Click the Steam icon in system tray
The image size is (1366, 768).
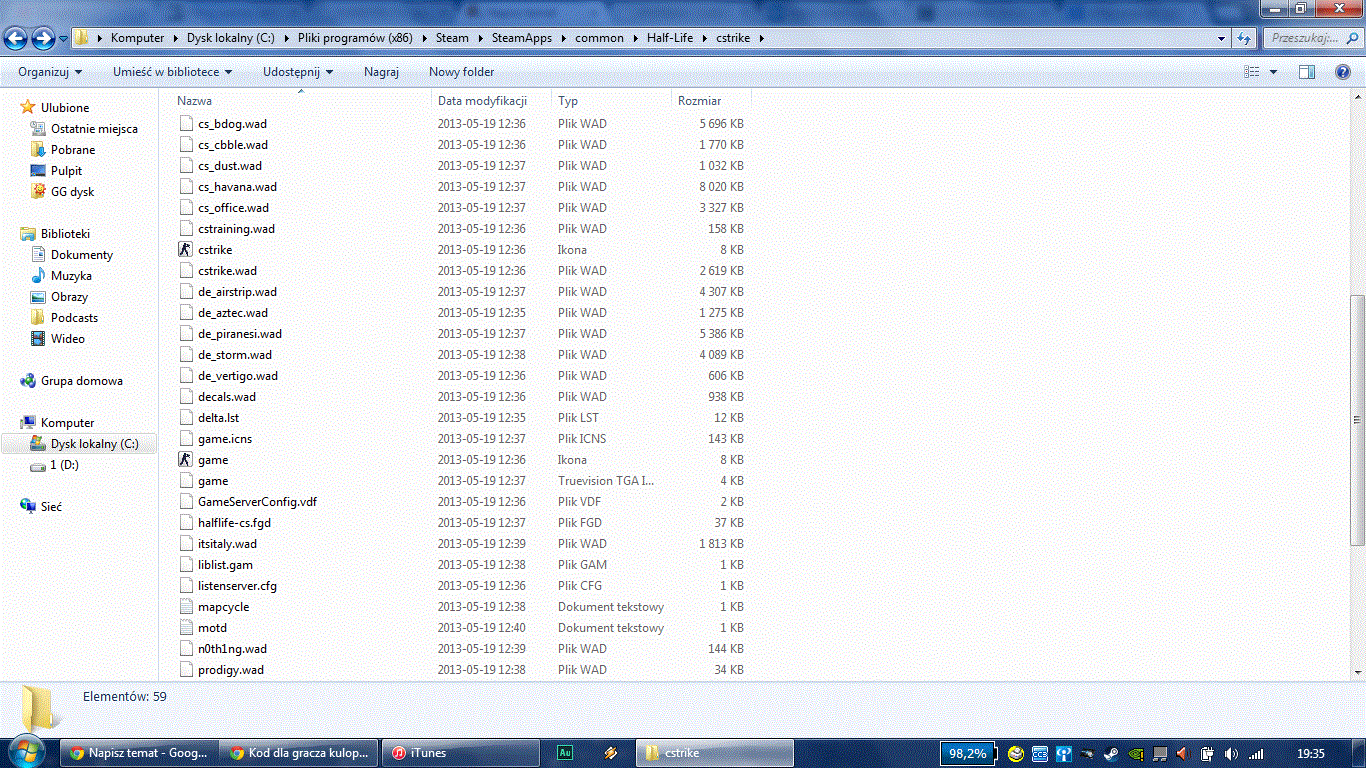(1111, 753)
